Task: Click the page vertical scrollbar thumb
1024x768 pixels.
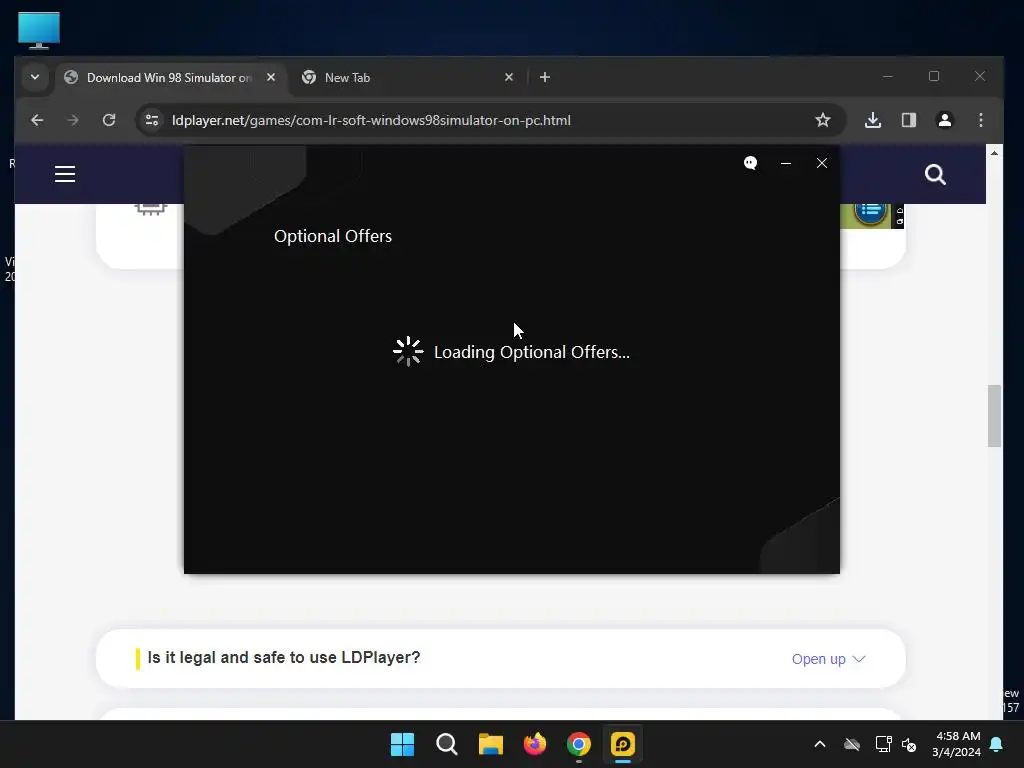Action: 994,416
